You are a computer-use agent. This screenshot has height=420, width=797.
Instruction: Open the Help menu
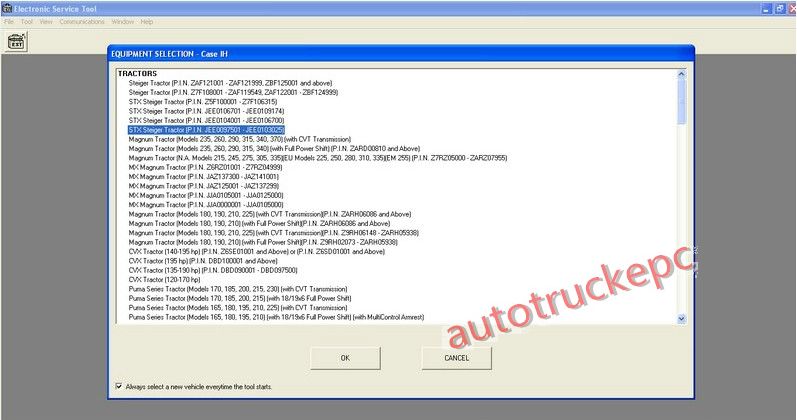click(x=147, y=22)
